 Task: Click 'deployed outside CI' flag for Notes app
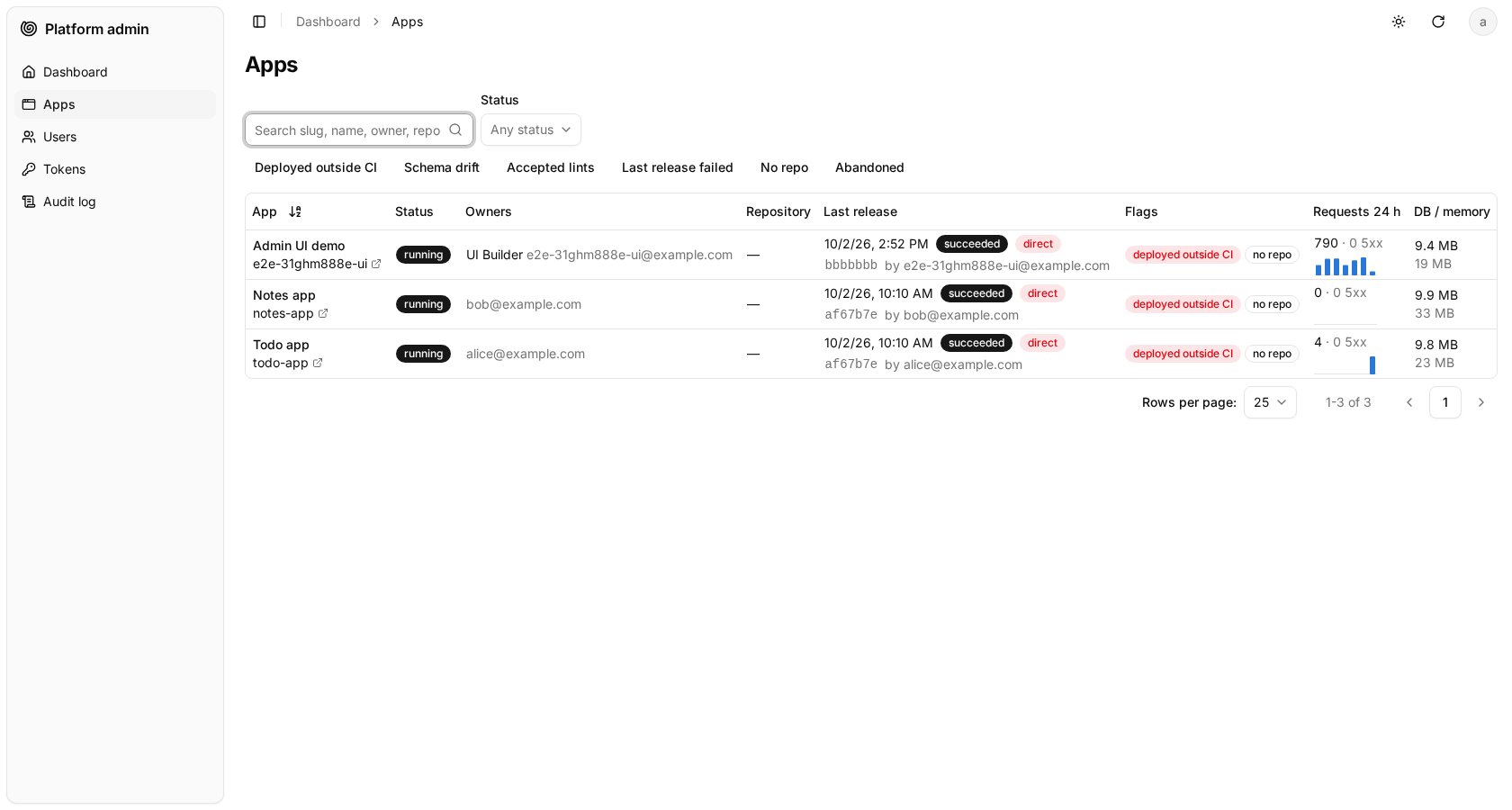(1183, 304)
